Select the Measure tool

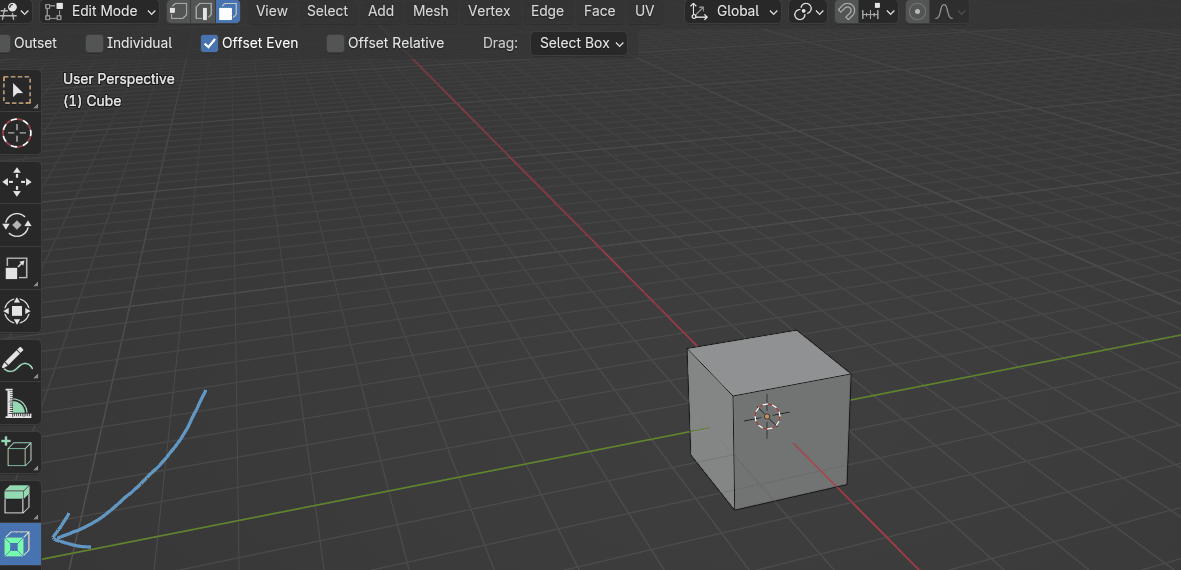17,404
